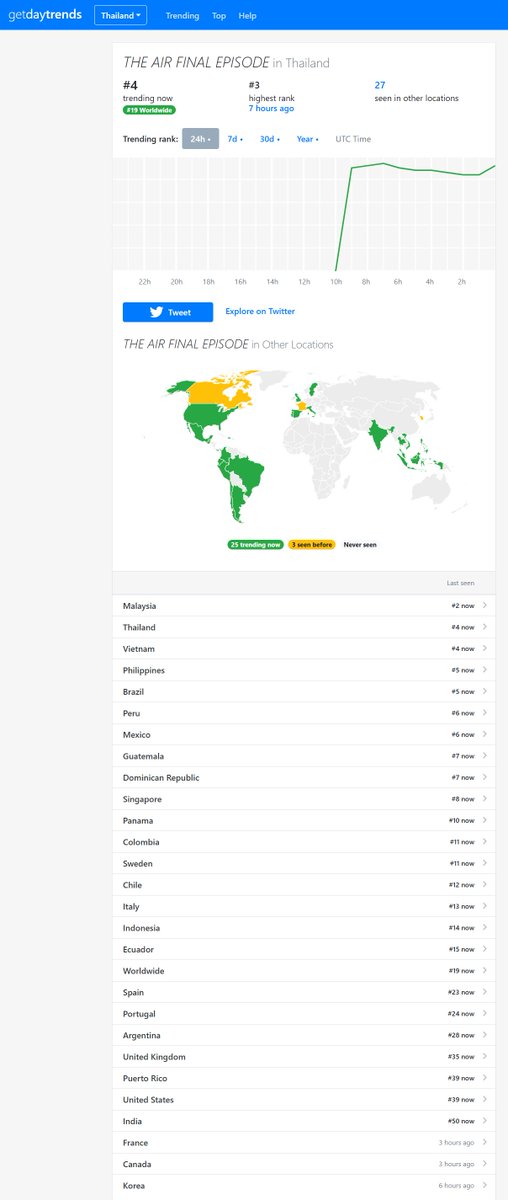
Task: Click the Tweet button
Action: [x=168, y=312]
